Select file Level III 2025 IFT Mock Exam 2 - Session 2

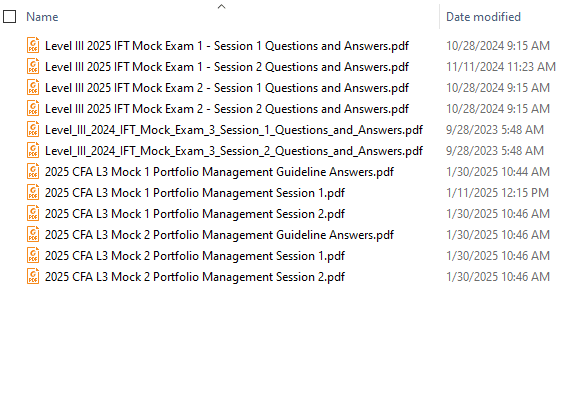click(227, 109)
